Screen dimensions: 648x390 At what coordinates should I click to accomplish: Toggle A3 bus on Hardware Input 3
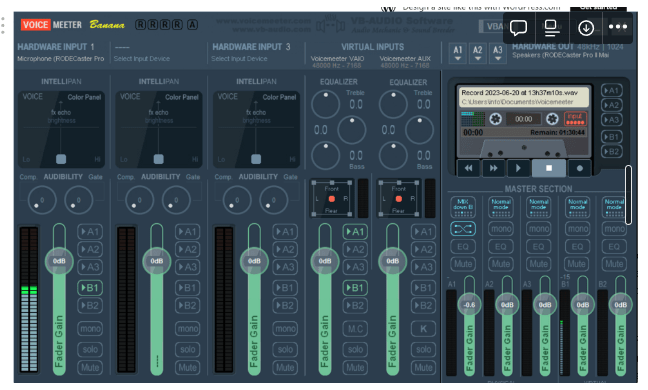pyautogui.click(x=285, y=267)
